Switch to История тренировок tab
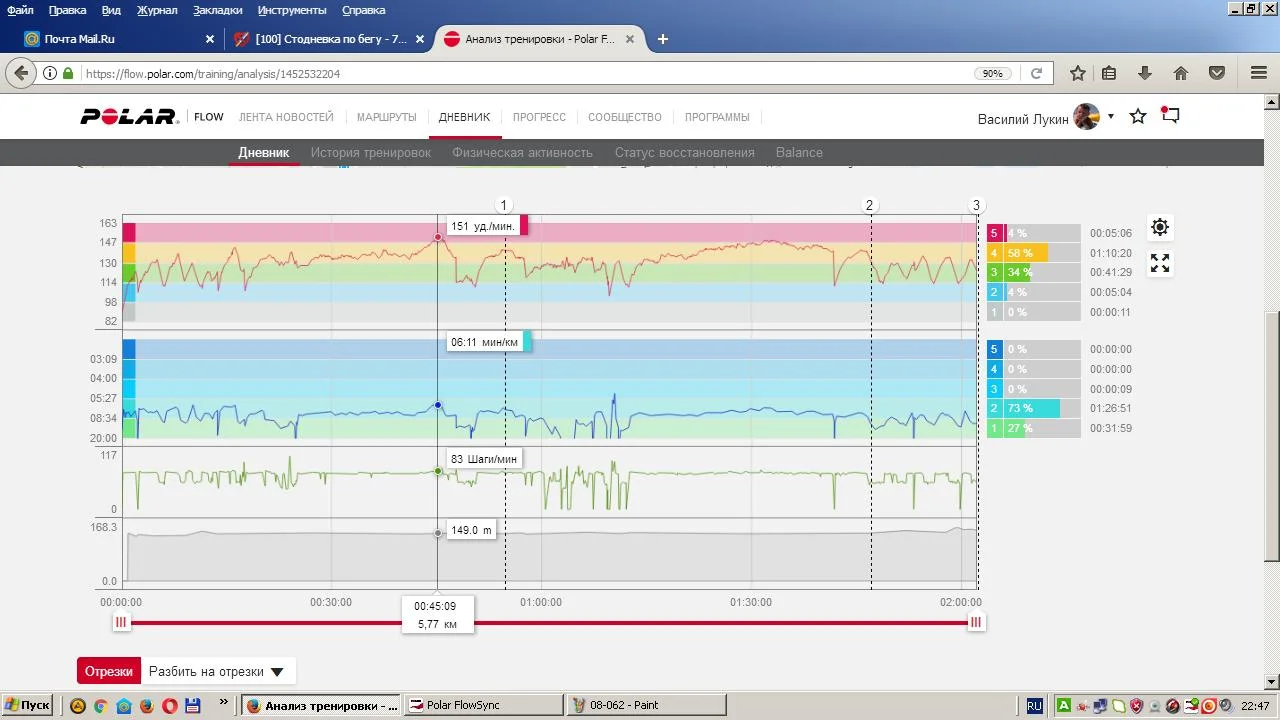This screenshot has width=1280, height=720. (x=370, y=153)
